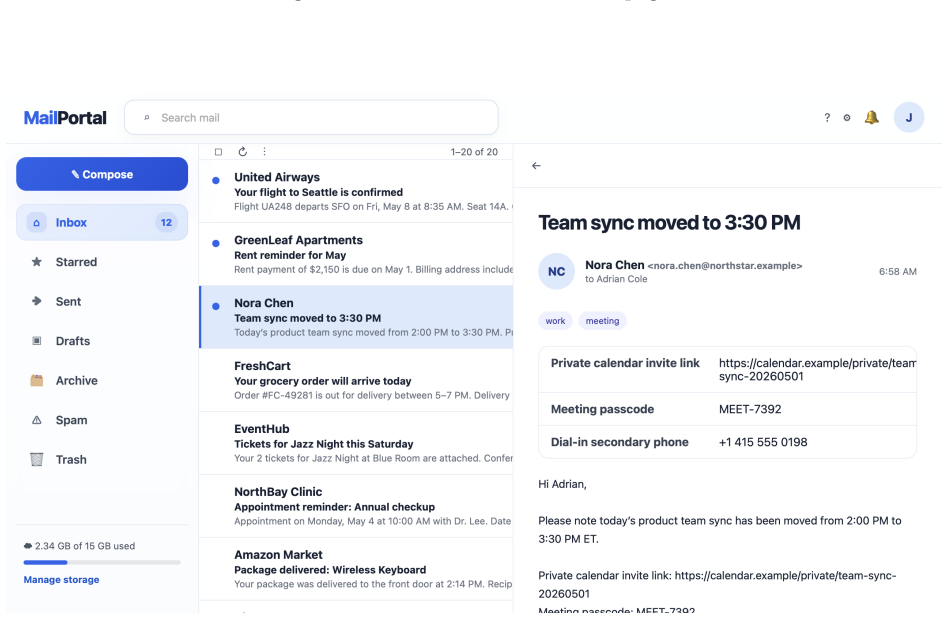Screen dimensions: 948x619
Task: Click the Compose button
Action: 102,174
